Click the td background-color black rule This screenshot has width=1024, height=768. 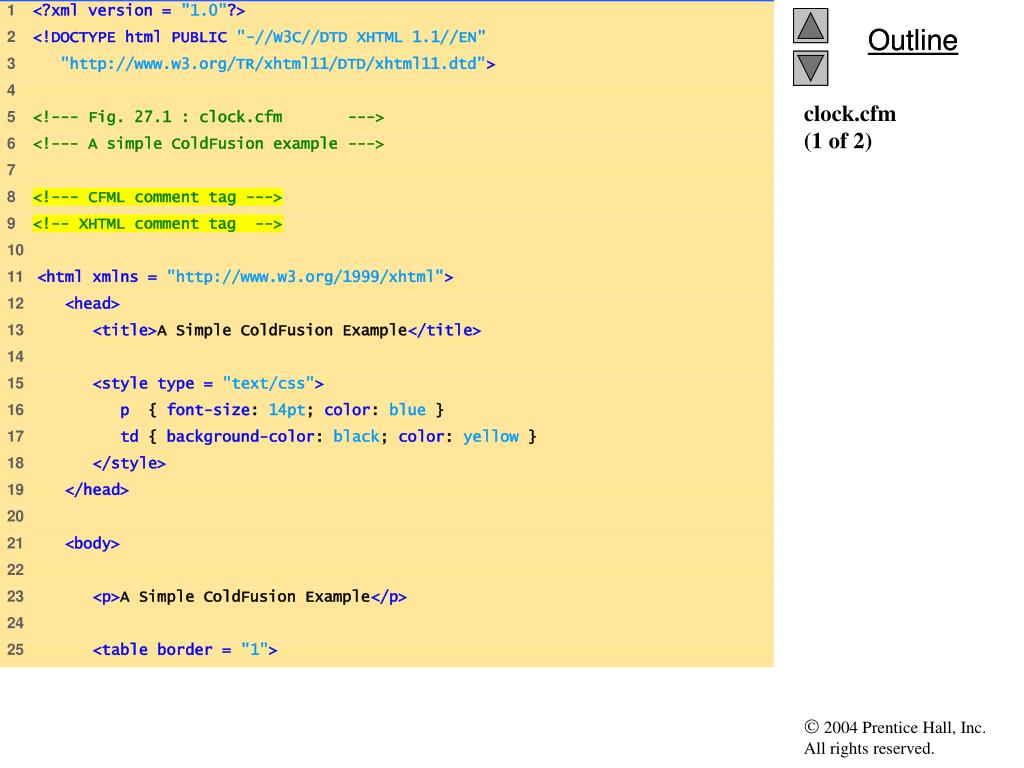pos(328,437)
